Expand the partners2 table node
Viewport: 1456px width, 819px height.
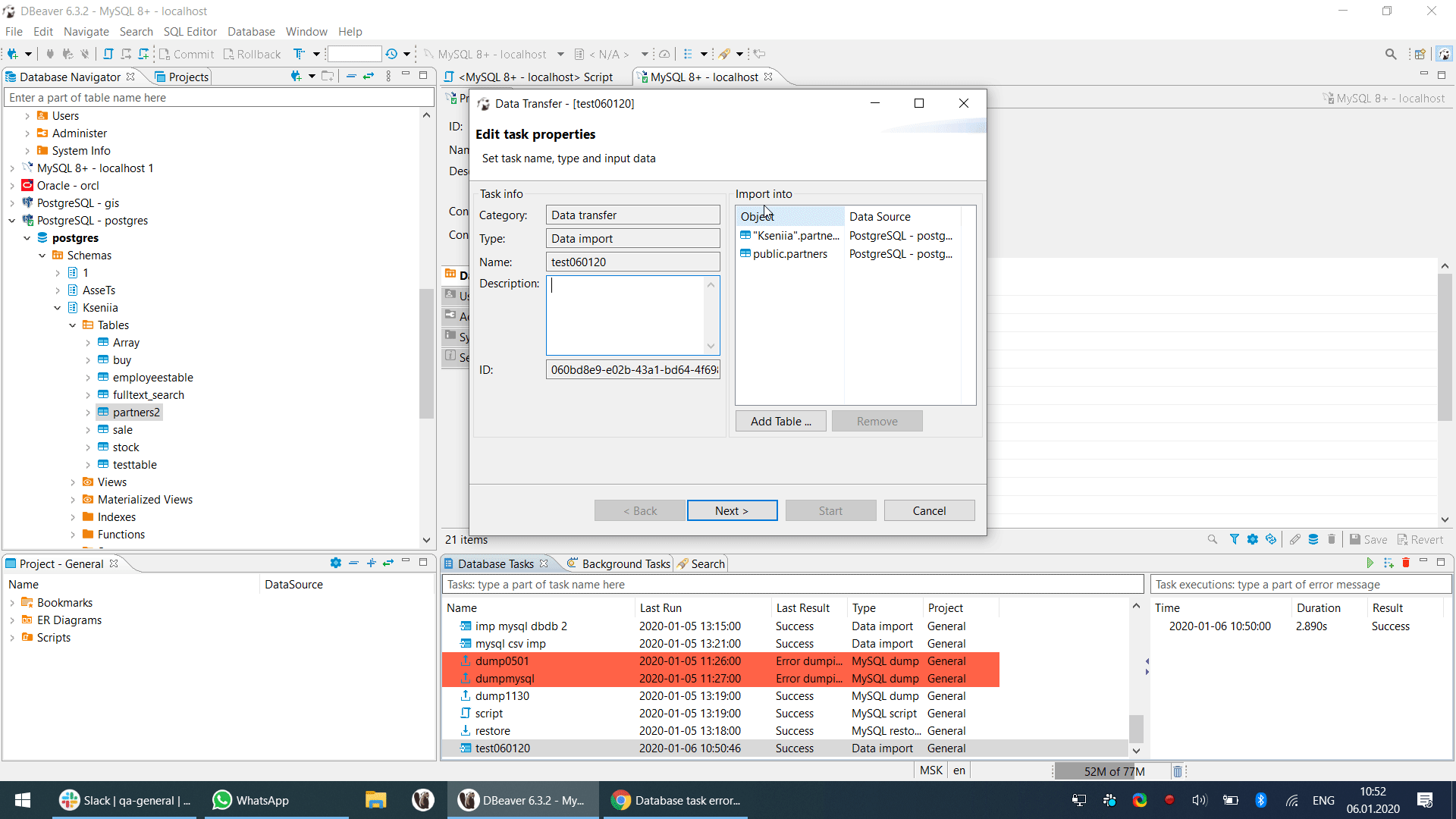pyautogui.click(x=88, y=413)
